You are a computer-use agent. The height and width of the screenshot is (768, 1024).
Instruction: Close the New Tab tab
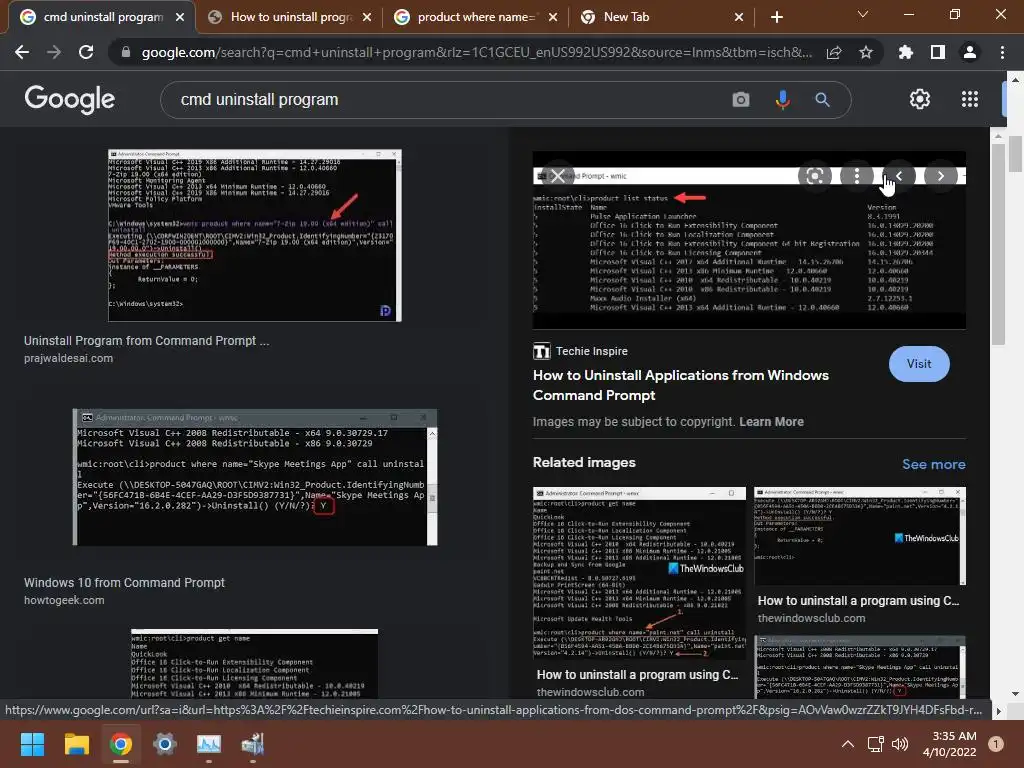739,17
